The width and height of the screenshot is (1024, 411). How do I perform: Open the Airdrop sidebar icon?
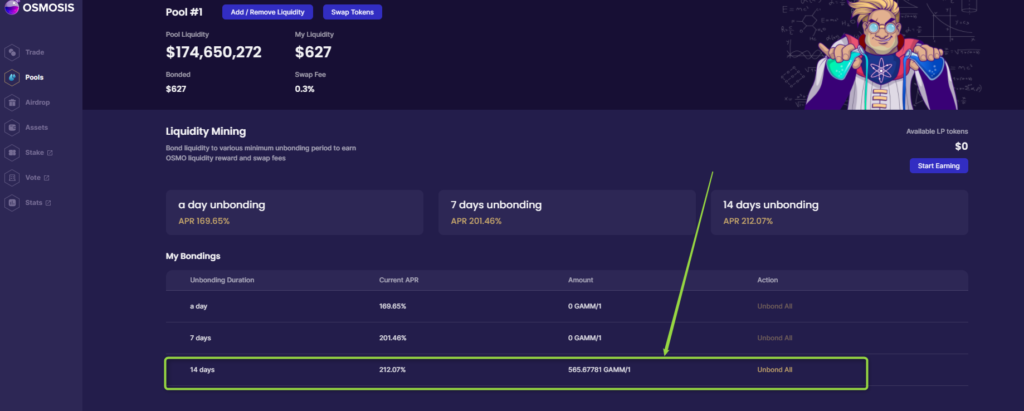(12, 103)
